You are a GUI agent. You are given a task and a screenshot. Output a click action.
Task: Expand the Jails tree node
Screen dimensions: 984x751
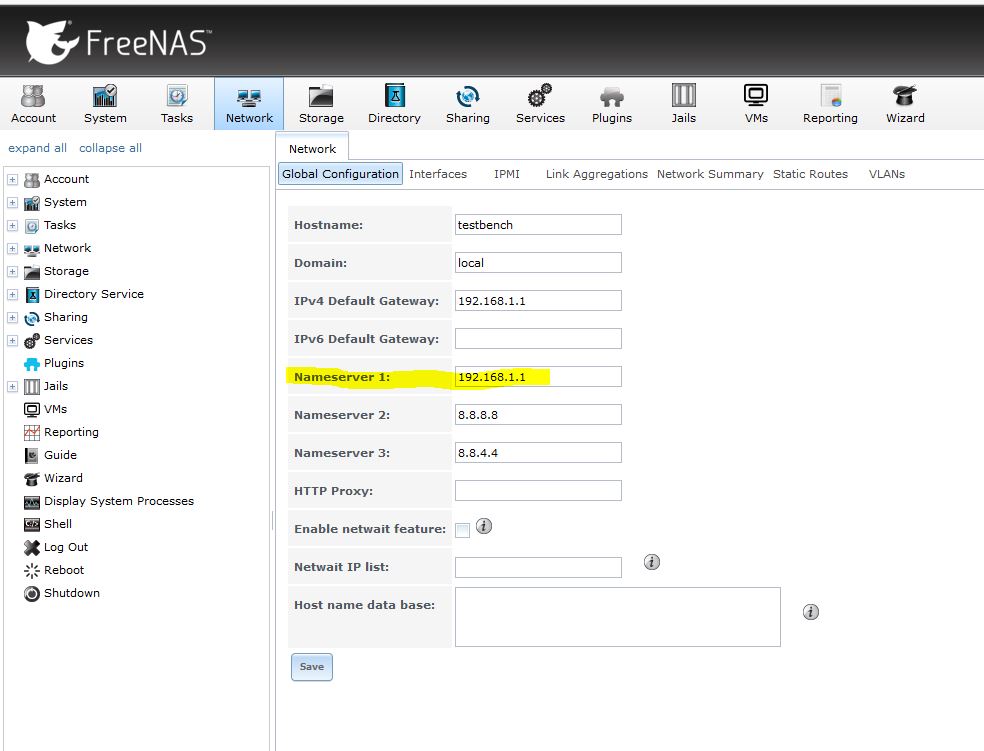[12, 386]
